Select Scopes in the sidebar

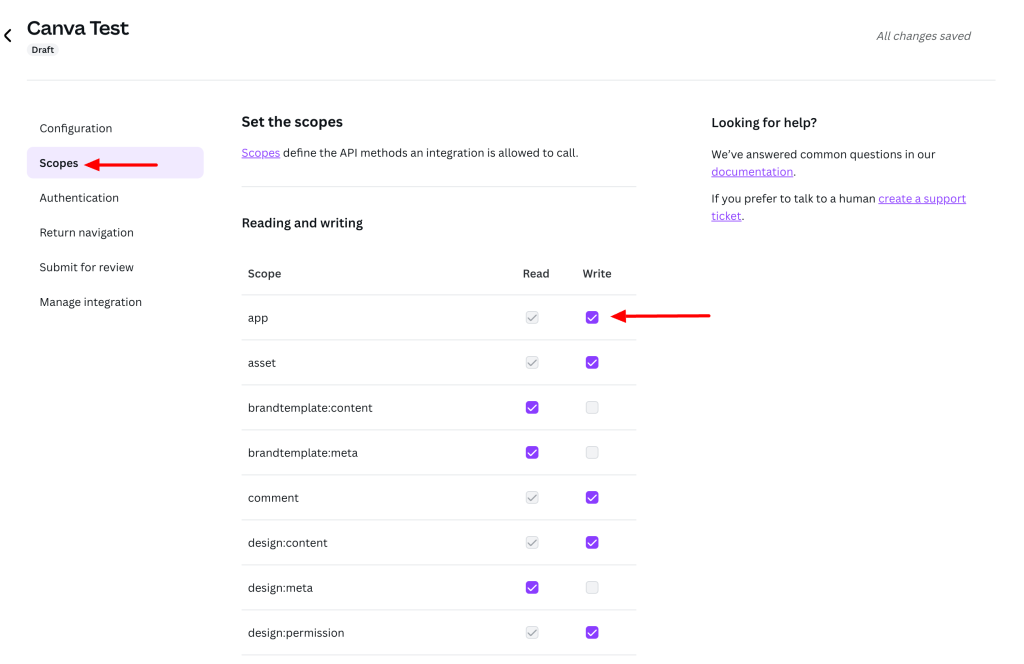click(59, 163)
